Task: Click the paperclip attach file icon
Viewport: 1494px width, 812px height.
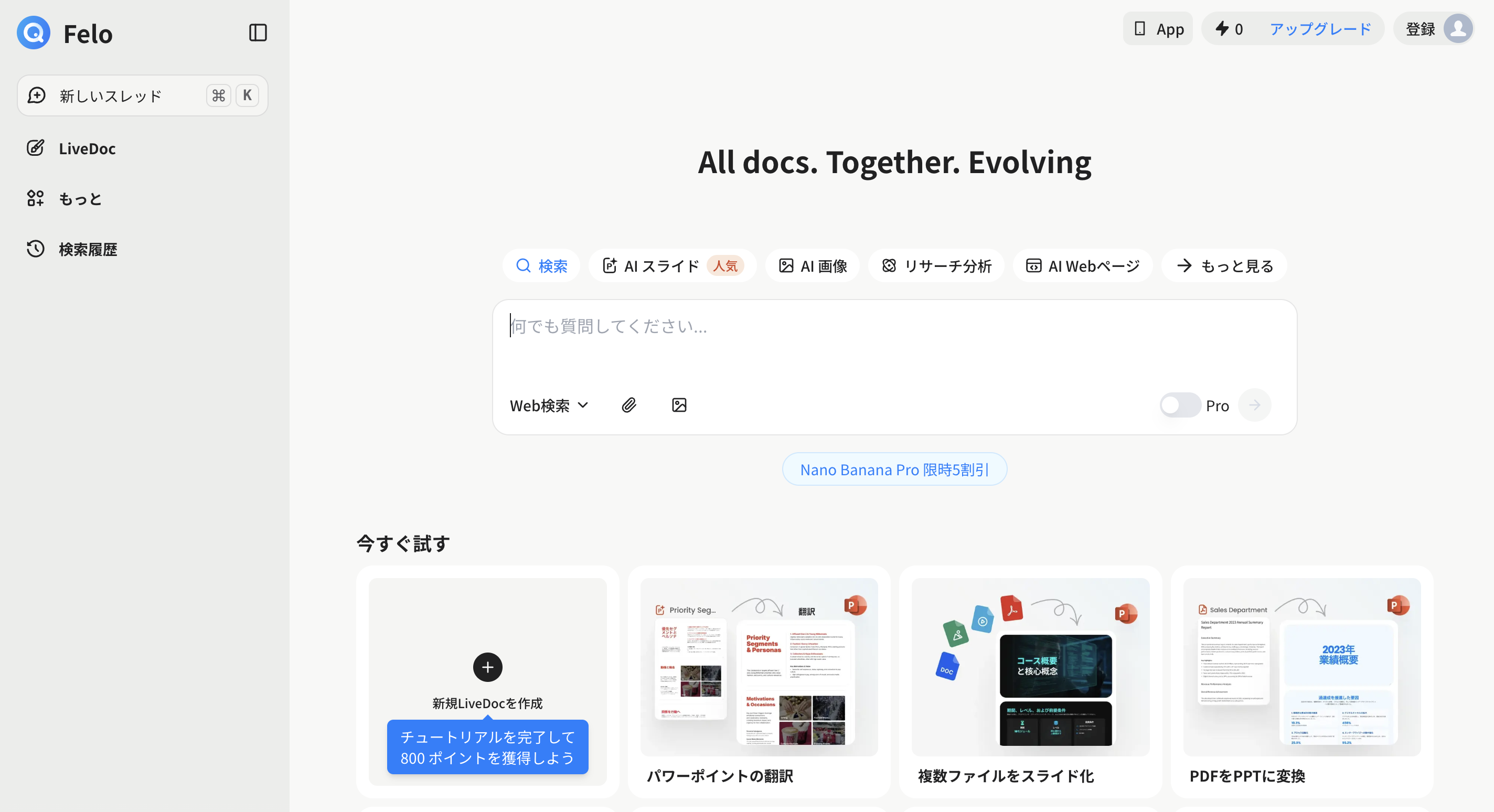Action: (x=628, y=405)
